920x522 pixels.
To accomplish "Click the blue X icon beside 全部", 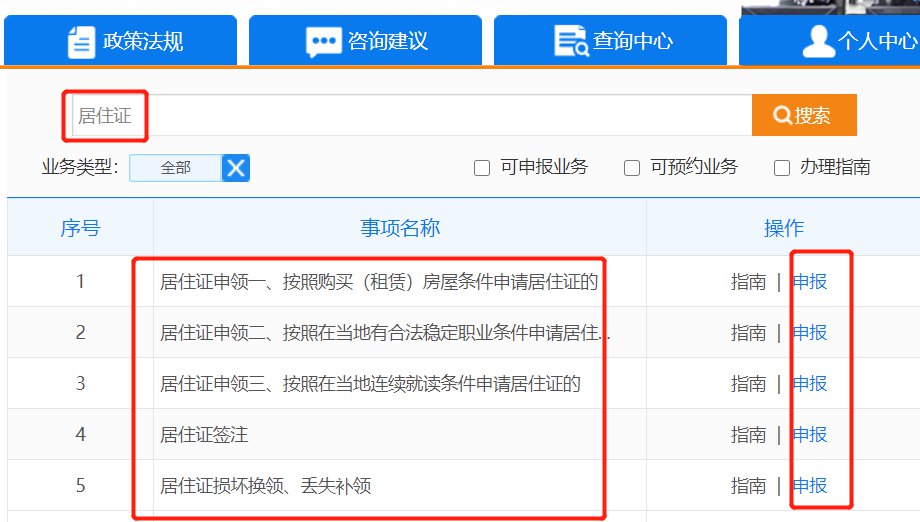I will coord(236,168).
